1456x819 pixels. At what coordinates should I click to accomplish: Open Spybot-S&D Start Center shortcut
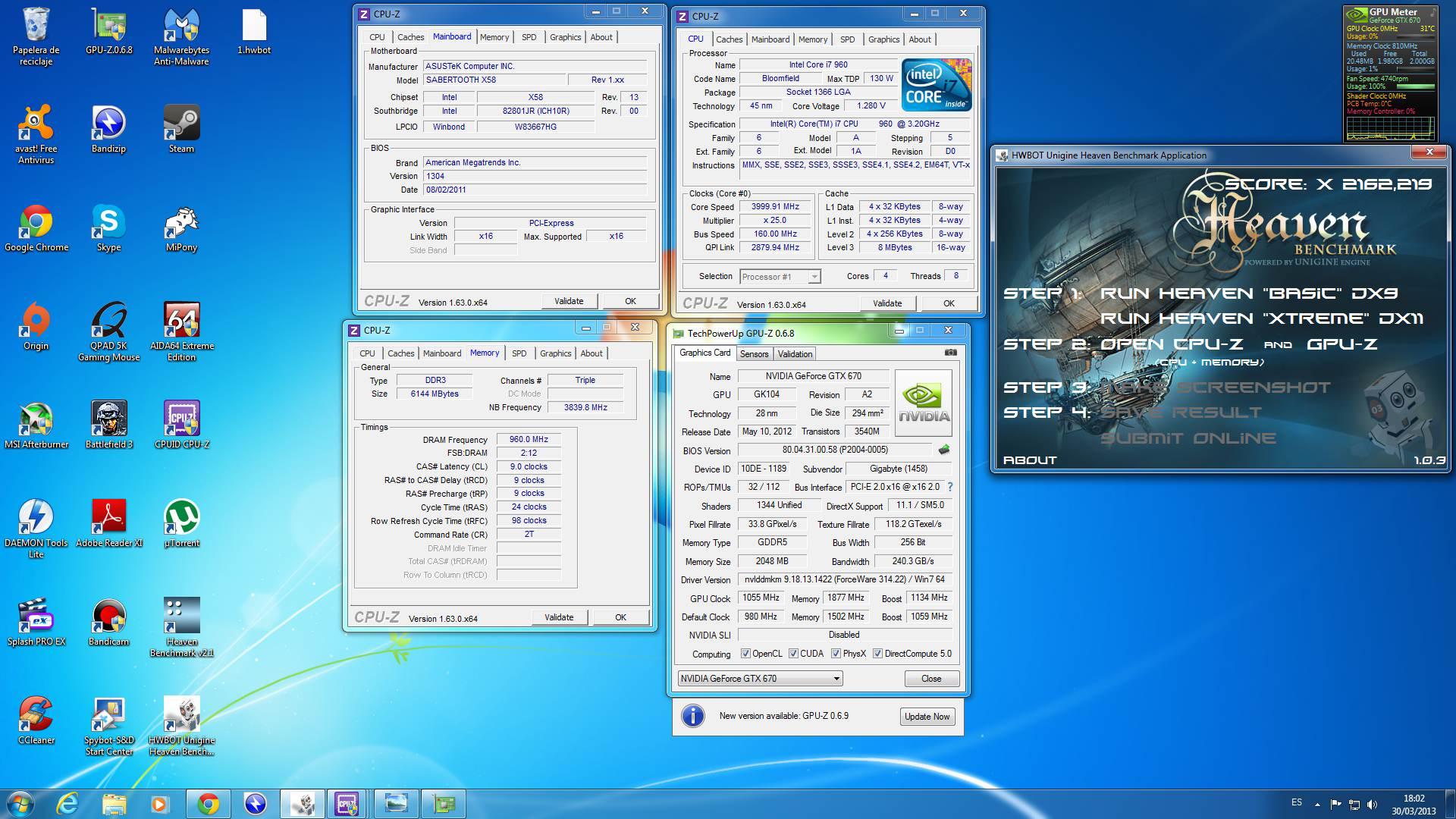(x=108, y=726)
